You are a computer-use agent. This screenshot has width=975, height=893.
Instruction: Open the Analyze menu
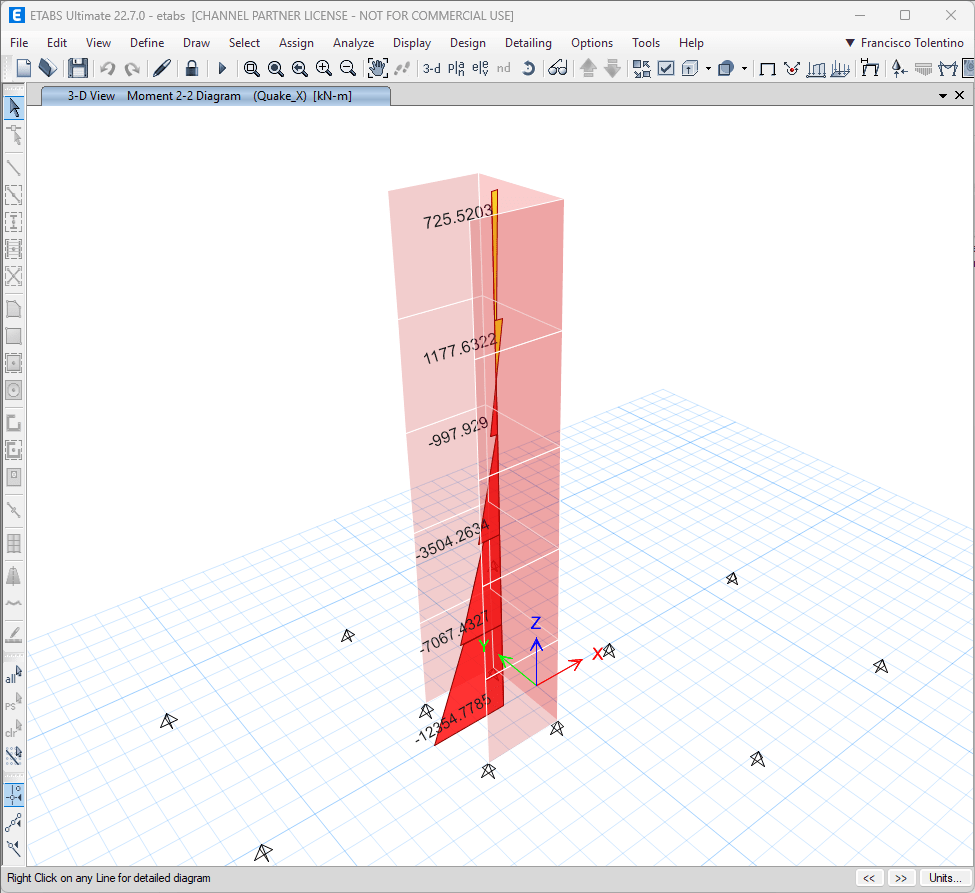click(x=353, y=43)
